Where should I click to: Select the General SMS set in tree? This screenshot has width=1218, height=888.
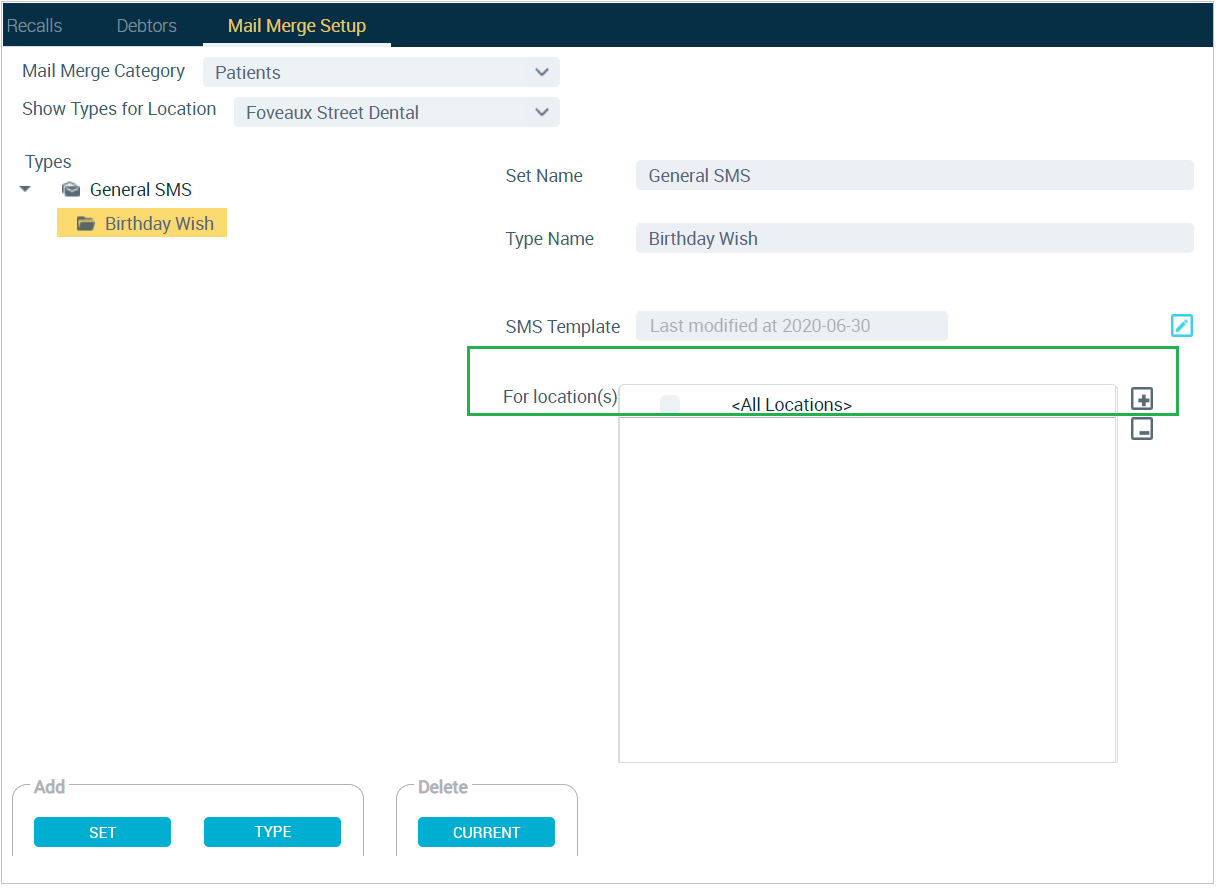(141, 189)
